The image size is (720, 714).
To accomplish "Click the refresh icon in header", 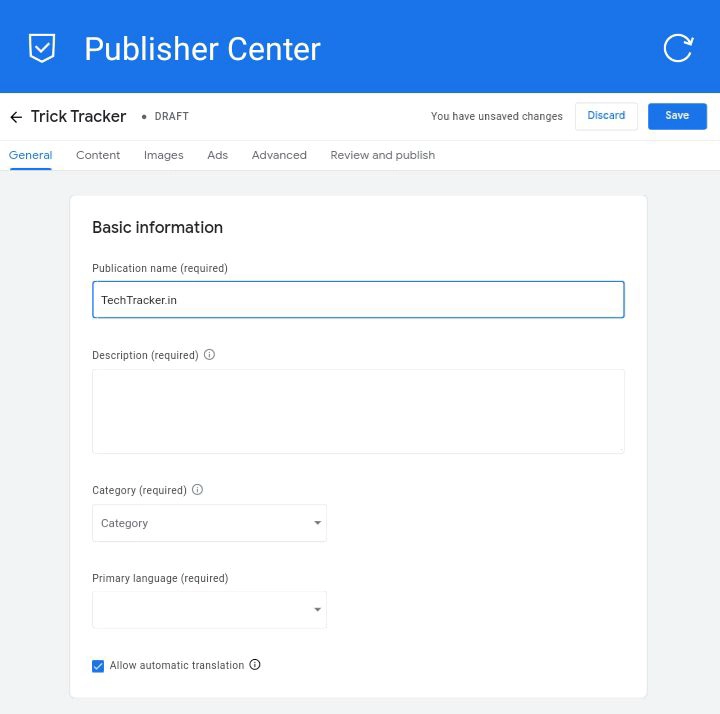I will (678, 48).
